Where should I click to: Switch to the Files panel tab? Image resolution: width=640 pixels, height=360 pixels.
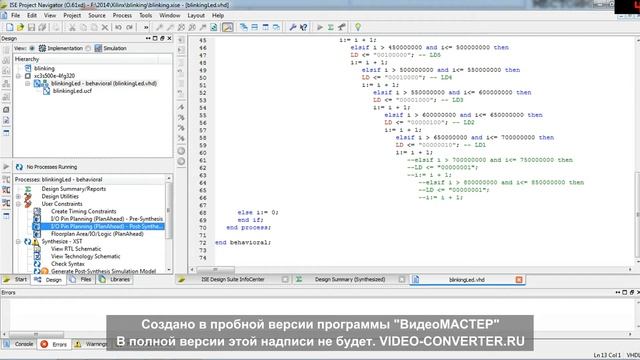coord(81,280)
